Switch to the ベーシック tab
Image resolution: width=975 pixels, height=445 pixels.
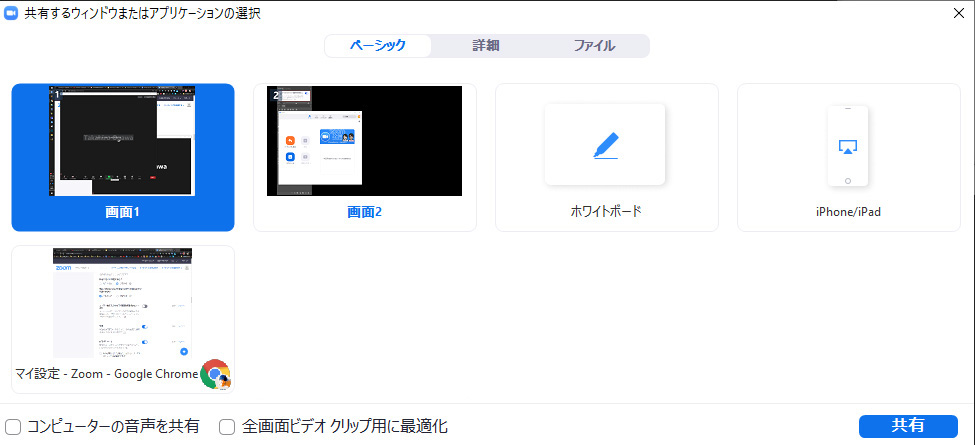tap(378, 46)
